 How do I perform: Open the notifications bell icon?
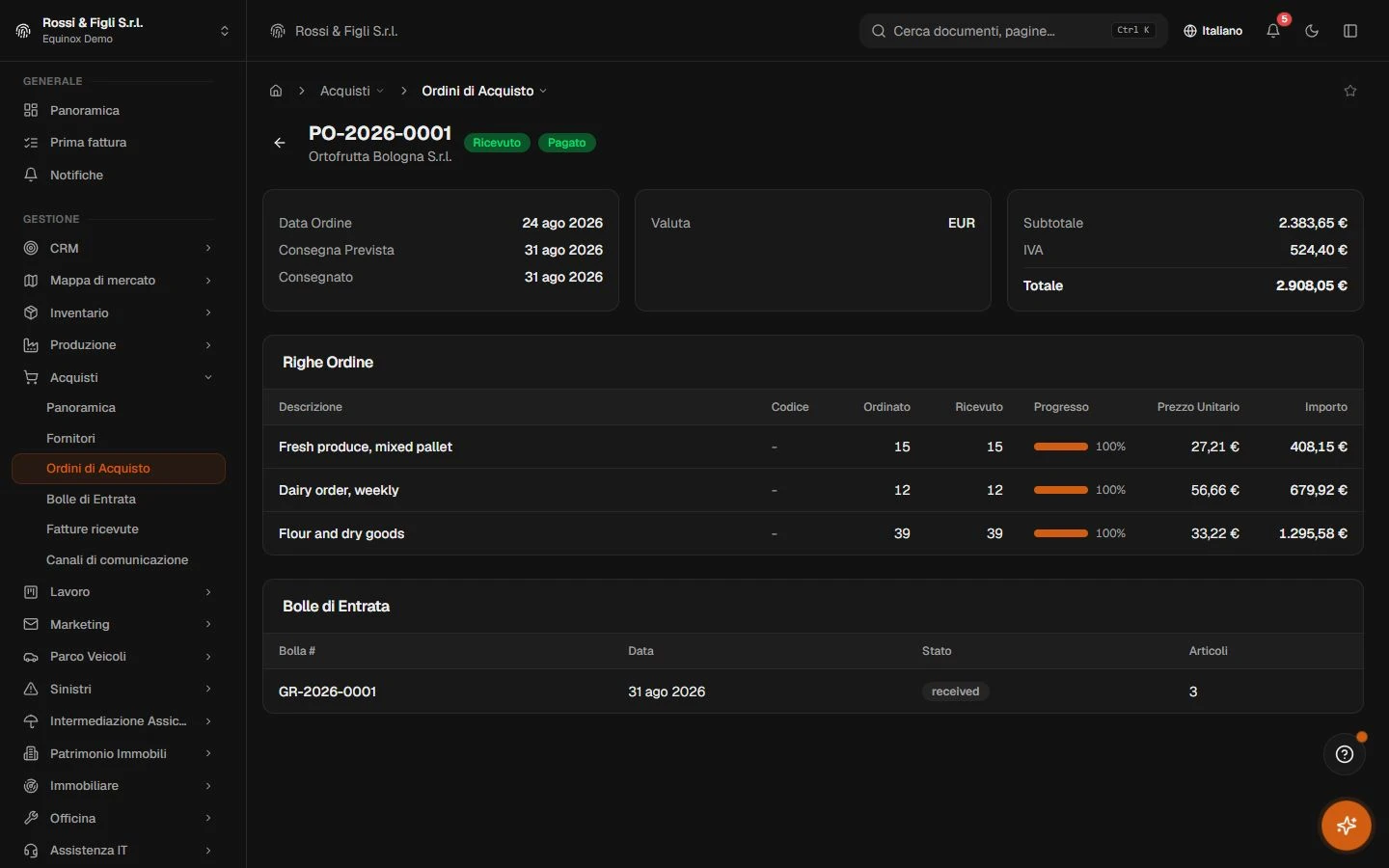tap(1273, 31)
